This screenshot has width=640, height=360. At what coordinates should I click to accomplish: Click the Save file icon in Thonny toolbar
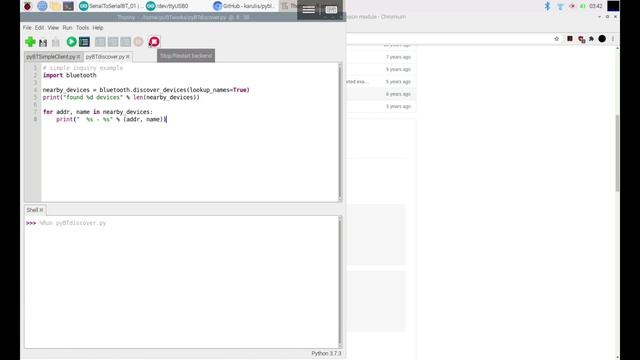click(x=56, y=42)
